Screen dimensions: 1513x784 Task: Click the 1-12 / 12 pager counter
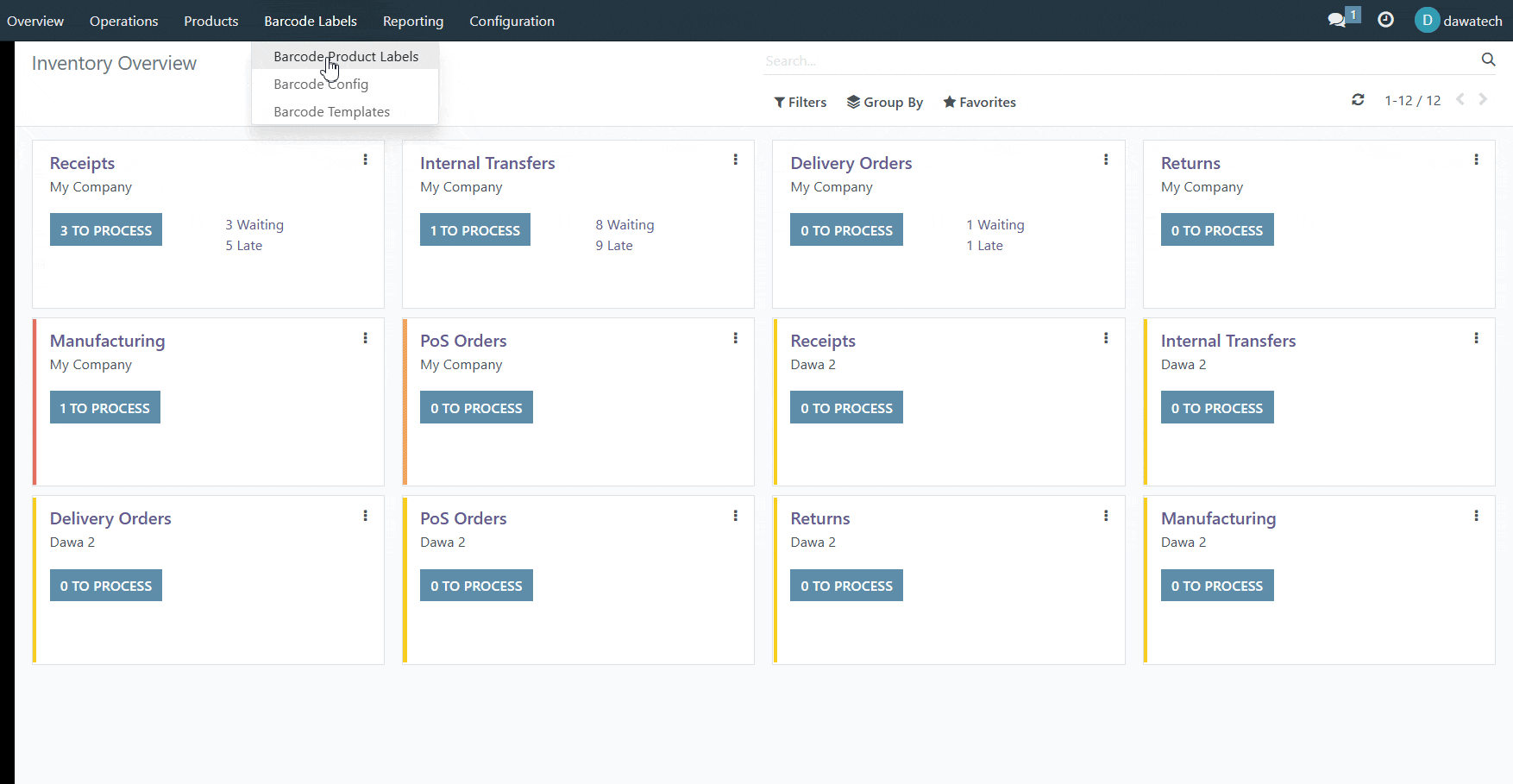(1412, 100)
